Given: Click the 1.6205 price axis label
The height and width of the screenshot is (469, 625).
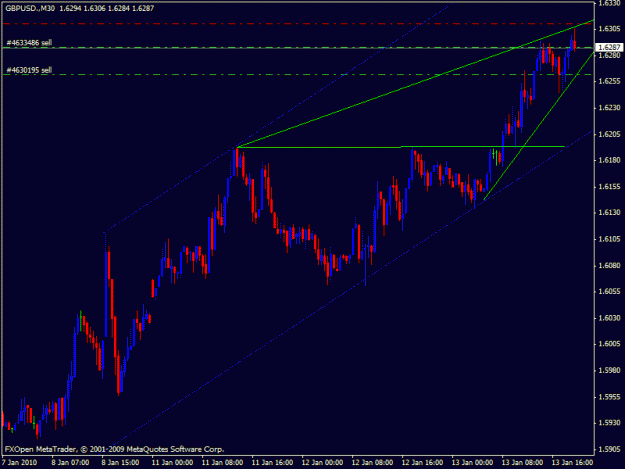Looking at the screenshot, I should click(609, 134).
